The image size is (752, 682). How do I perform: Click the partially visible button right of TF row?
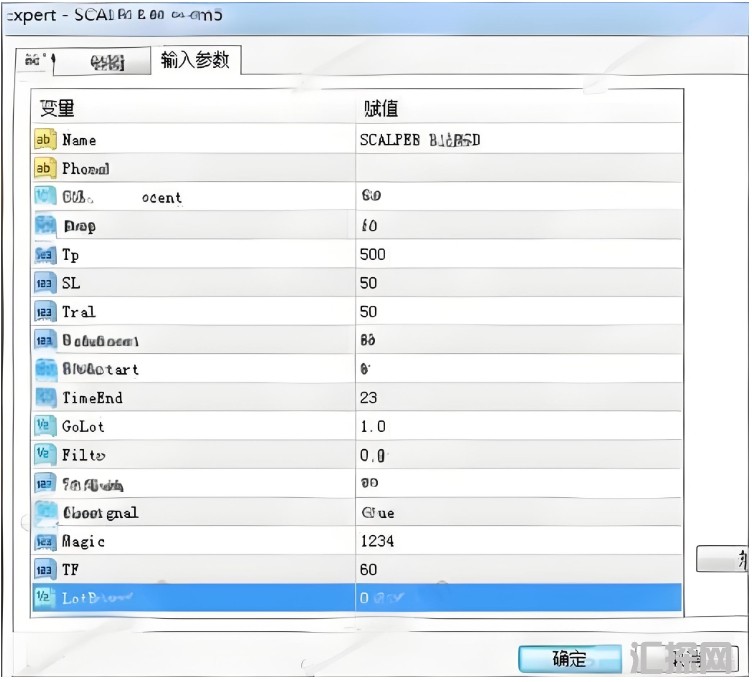(722, 559)
